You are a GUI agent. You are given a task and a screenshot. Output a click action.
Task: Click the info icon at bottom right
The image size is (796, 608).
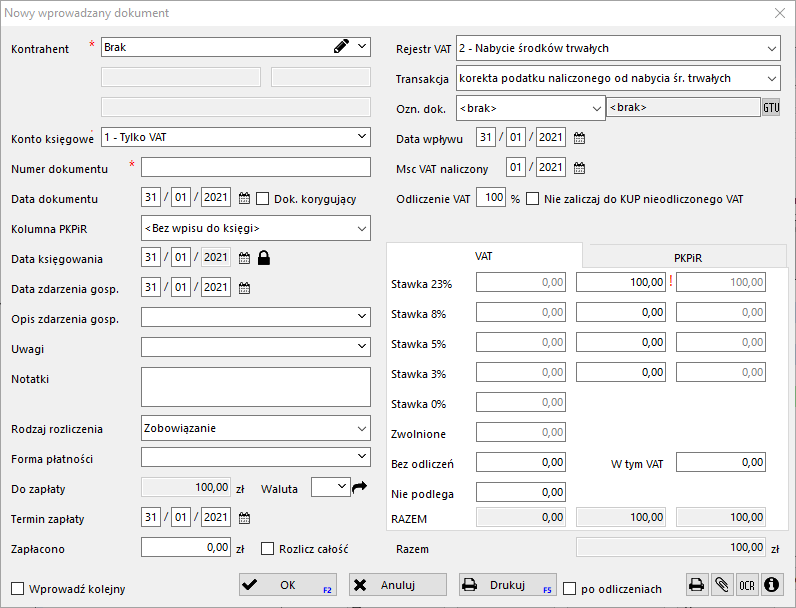point(771,585)
